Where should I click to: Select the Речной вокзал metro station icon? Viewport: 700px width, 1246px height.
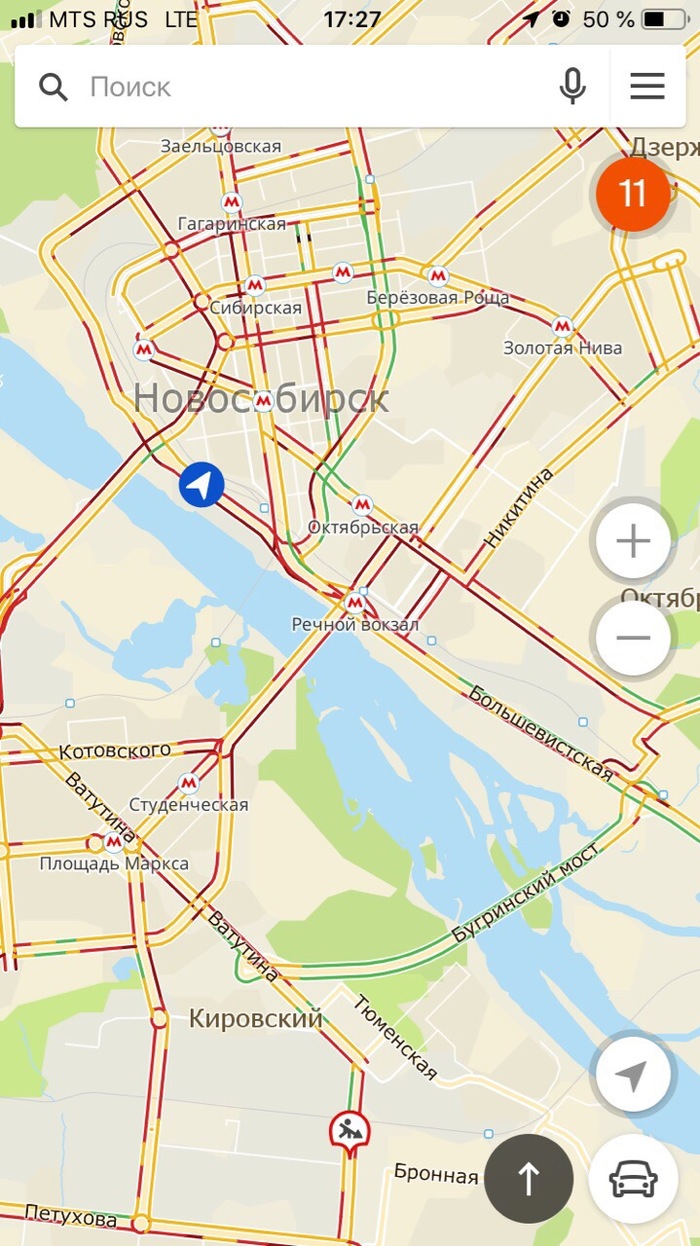click(x=354, y=603)
